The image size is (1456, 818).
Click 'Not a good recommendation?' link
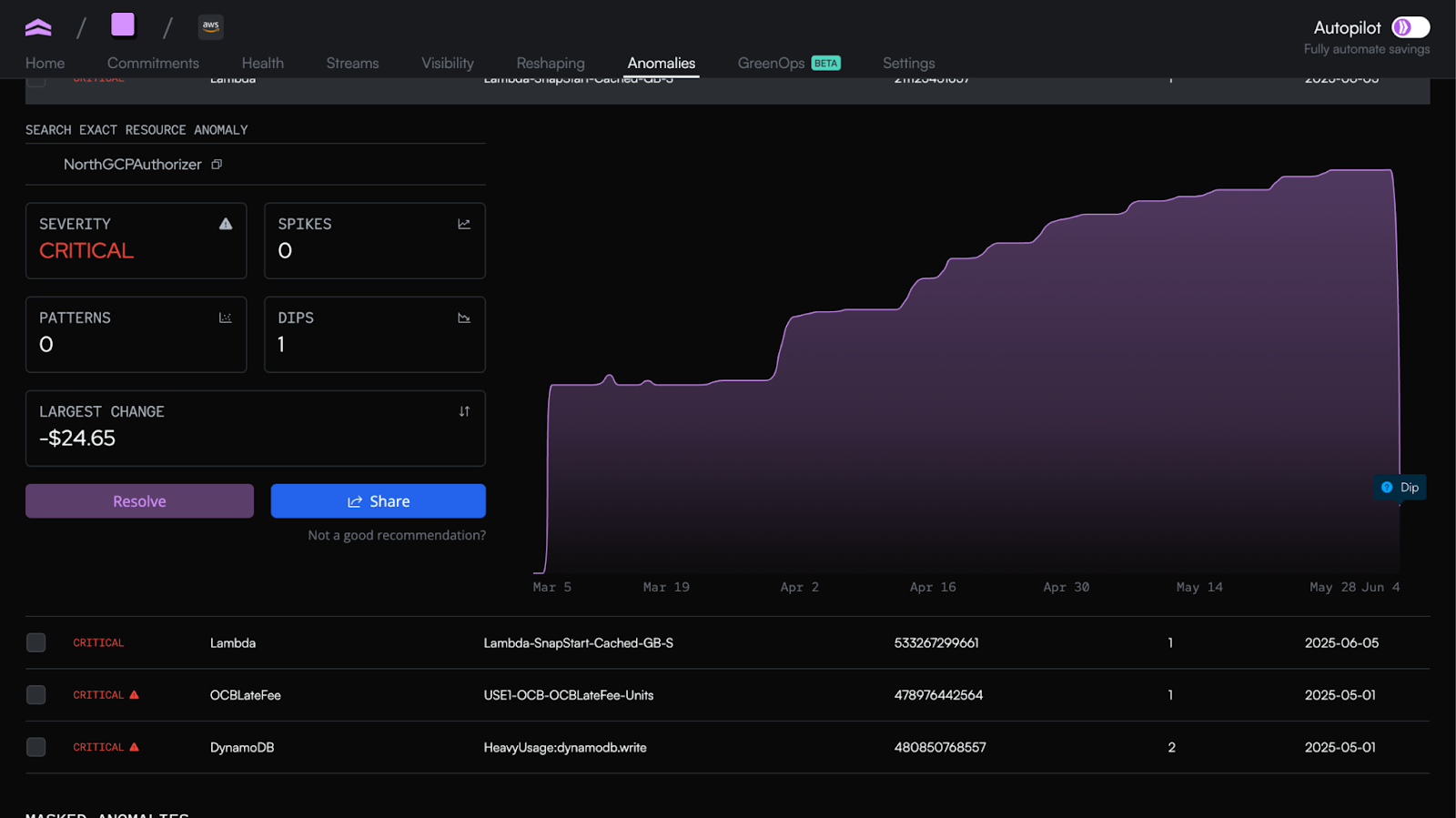[397, 535]
